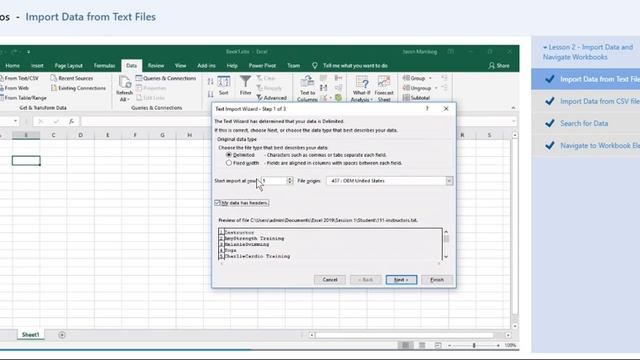The image size is (640, 360).
Task: Open the File origin dropdown
Action: (449, 181)
